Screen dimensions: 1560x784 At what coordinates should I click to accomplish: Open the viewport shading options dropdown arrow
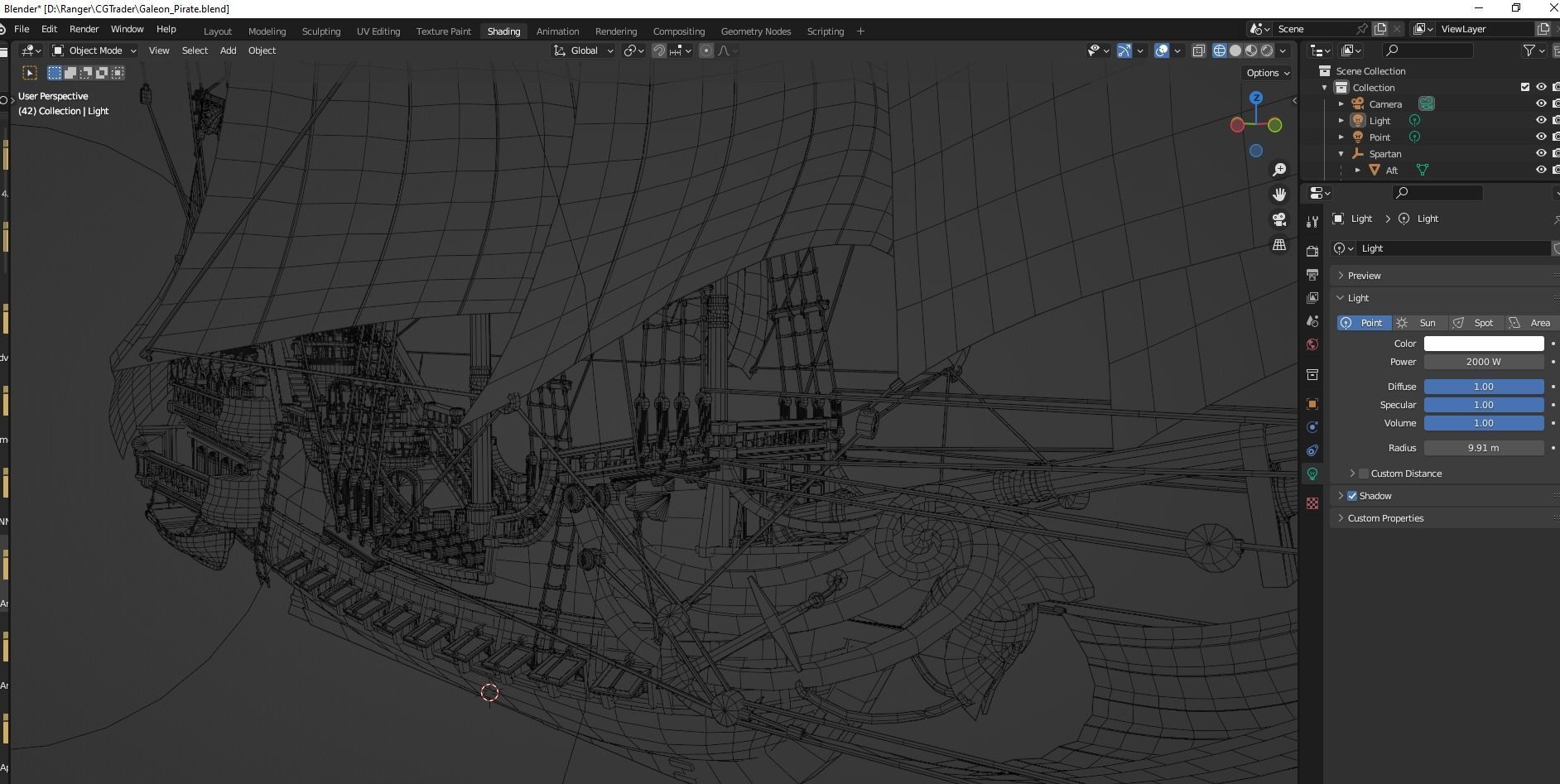click(x=1283, y=51)
